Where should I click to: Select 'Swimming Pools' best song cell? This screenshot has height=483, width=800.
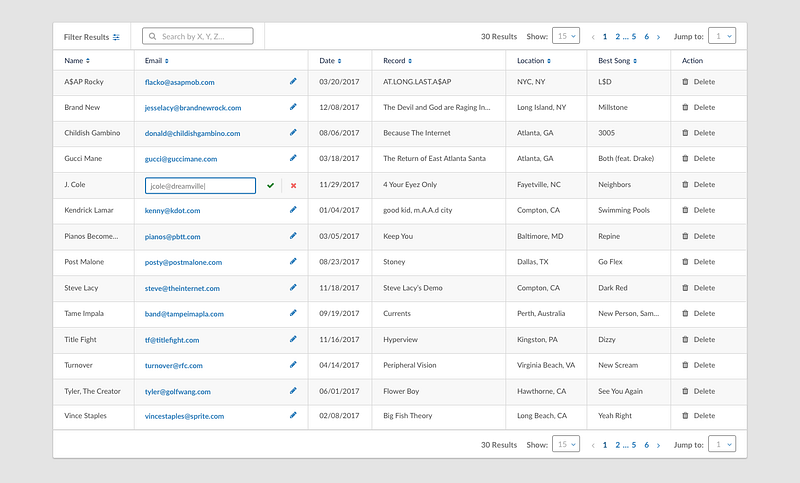(624, 210)
